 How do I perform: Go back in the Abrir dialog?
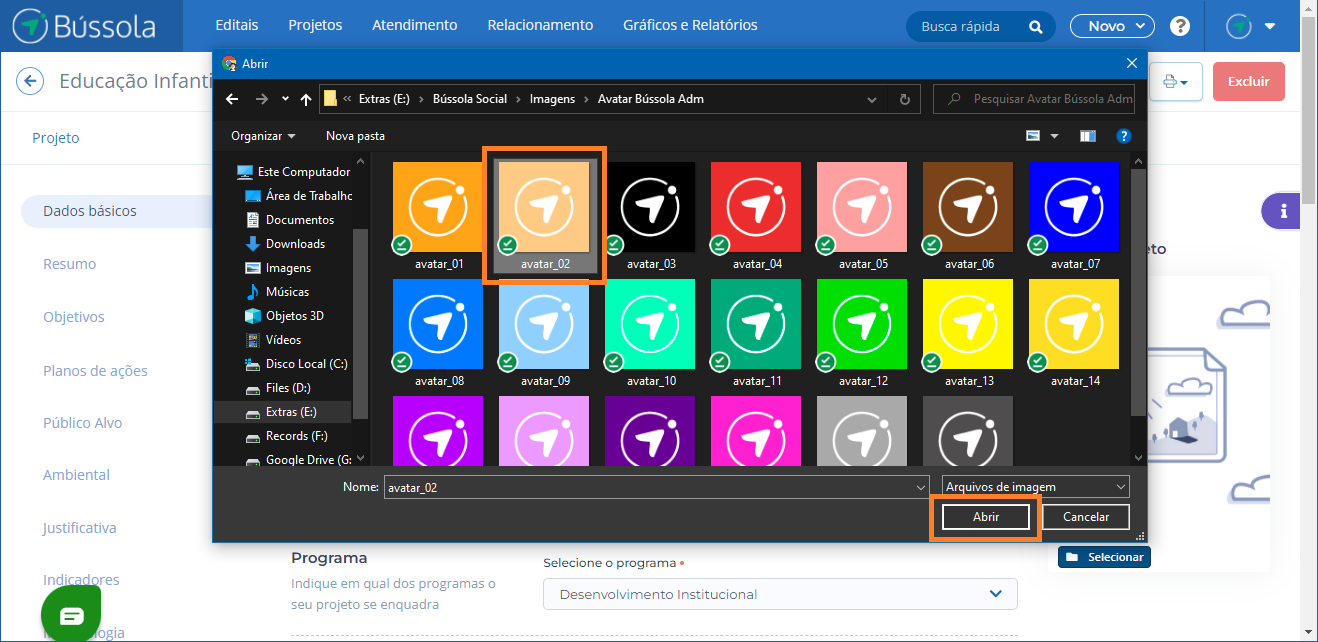232,99
